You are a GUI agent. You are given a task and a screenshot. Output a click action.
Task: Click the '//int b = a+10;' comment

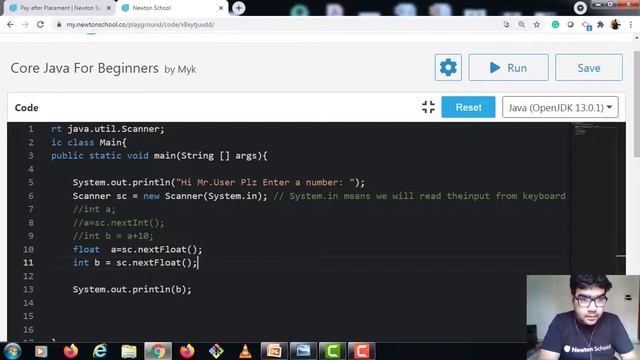pyautogui.click(x=113, y=236)
